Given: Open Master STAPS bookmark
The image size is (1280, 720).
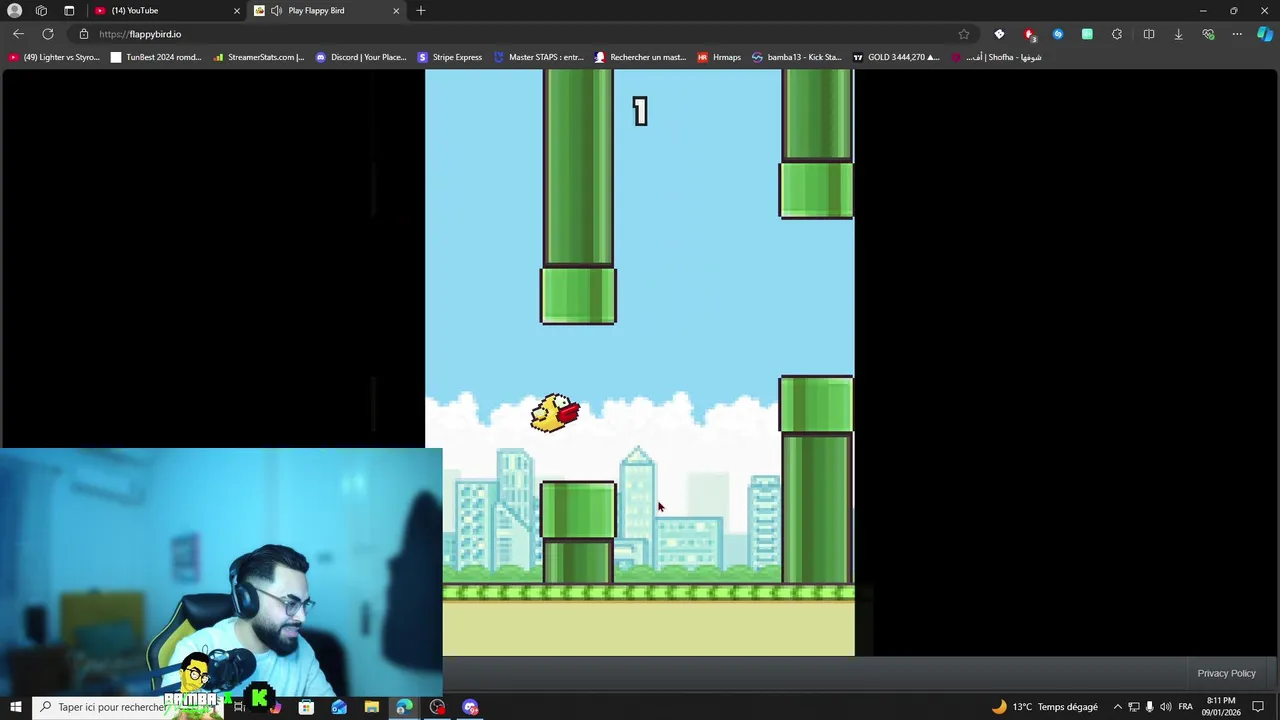Looking at the screenshot, I should tap(538, 57).
